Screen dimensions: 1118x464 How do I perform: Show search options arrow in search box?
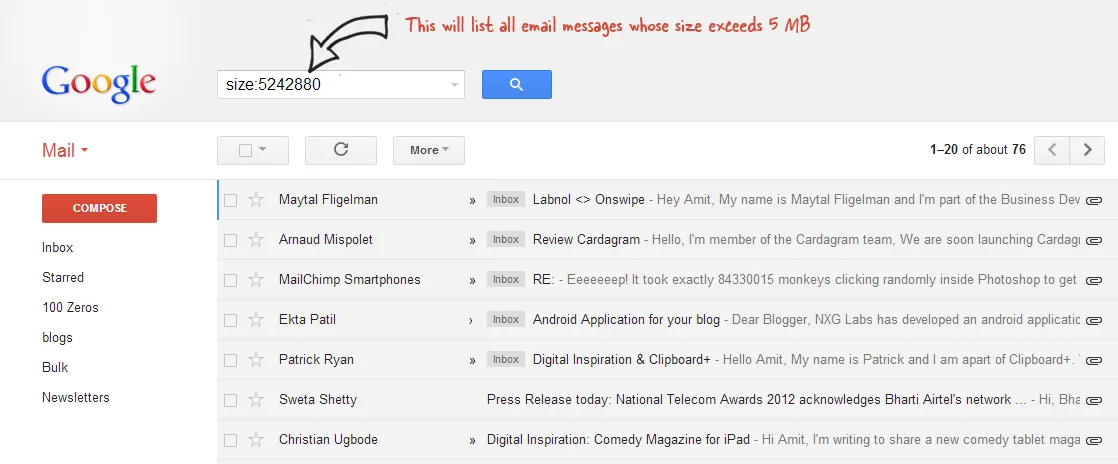click(x=455, y=85)
